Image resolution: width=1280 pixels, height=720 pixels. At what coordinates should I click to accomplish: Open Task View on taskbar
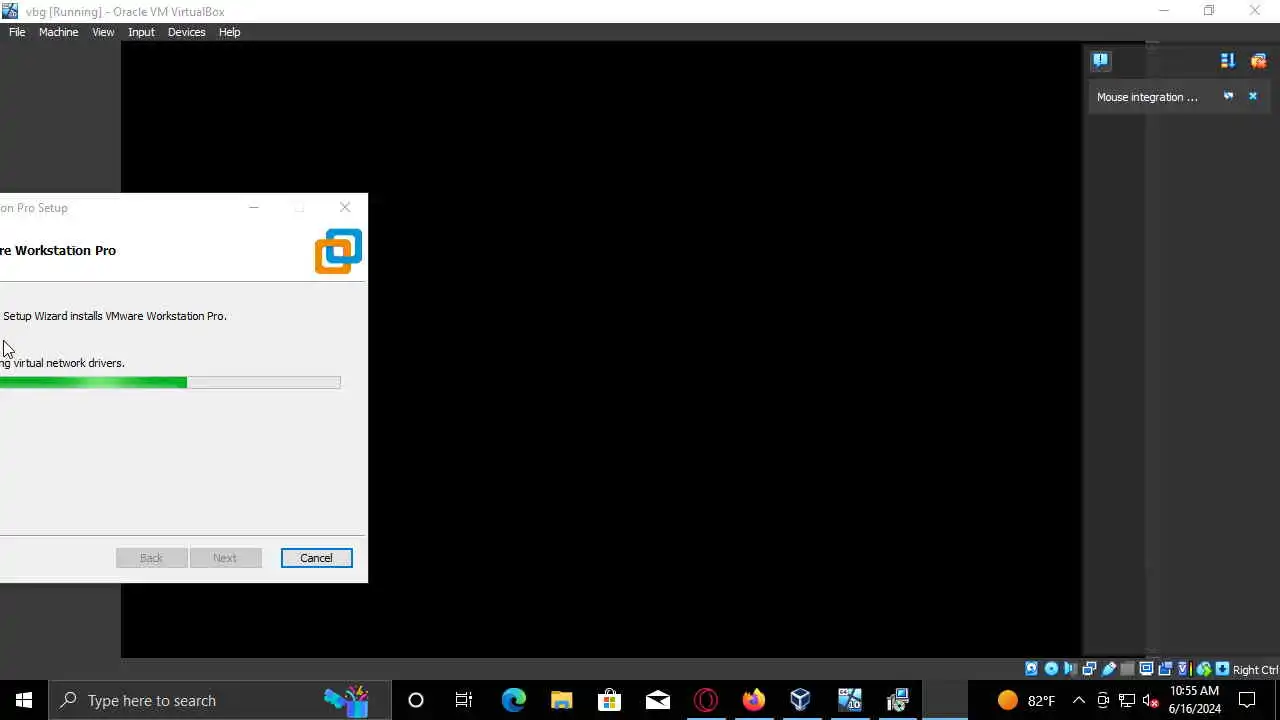[x=464, y=700]
